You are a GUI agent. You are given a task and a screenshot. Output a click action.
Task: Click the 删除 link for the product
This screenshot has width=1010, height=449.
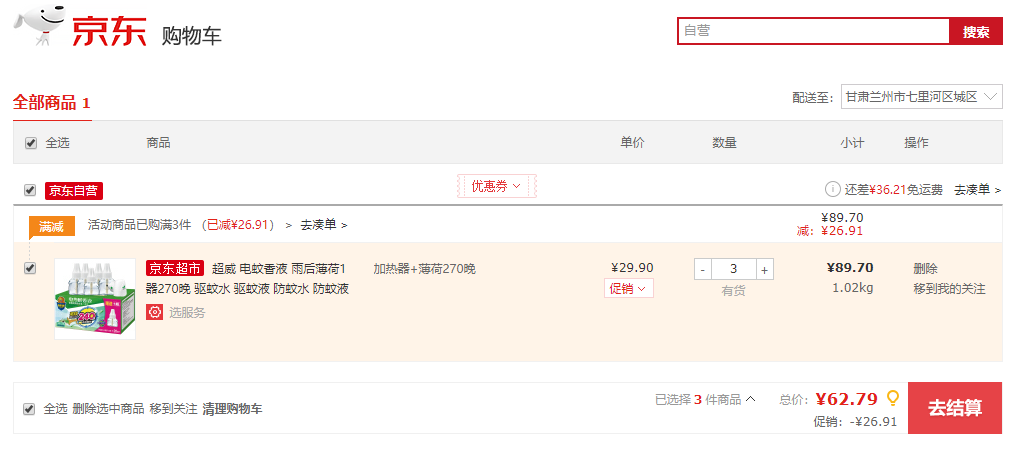[925, 269]
